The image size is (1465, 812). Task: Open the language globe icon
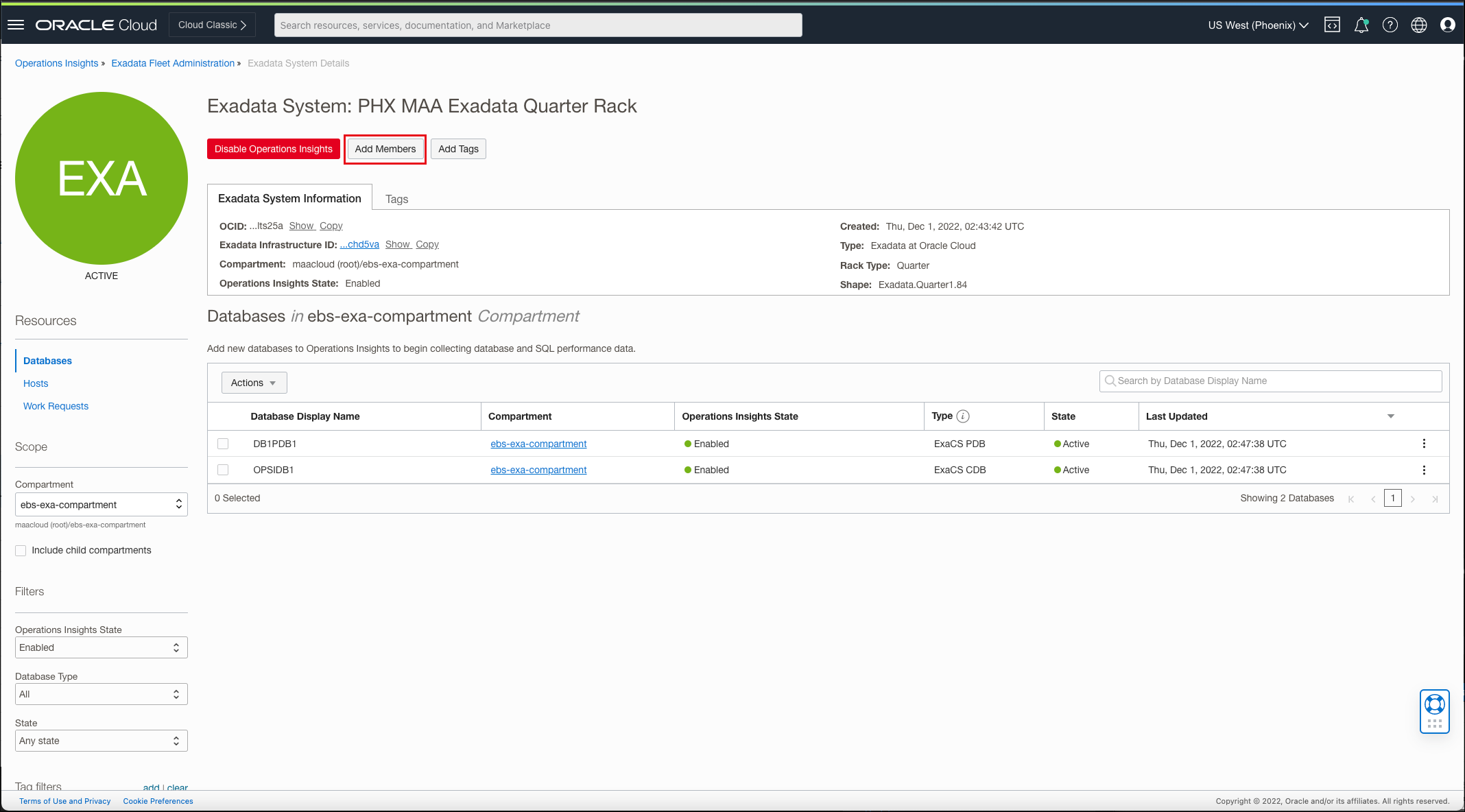(1419, 25)
